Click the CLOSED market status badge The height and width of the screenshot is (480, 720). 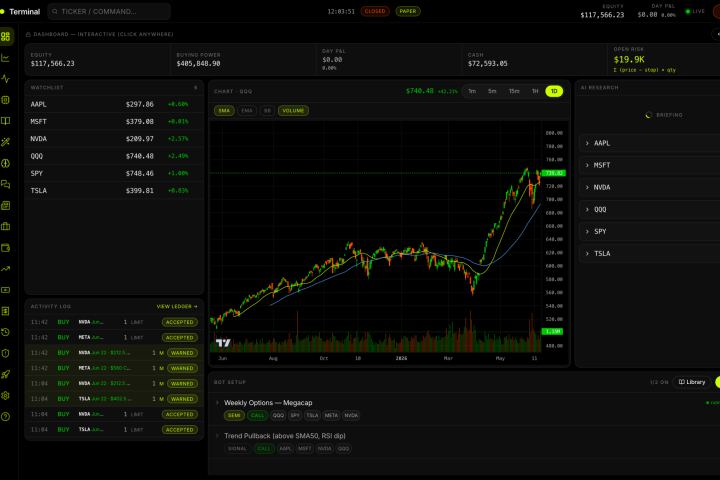pyautogui.click(x=375, y=11)
